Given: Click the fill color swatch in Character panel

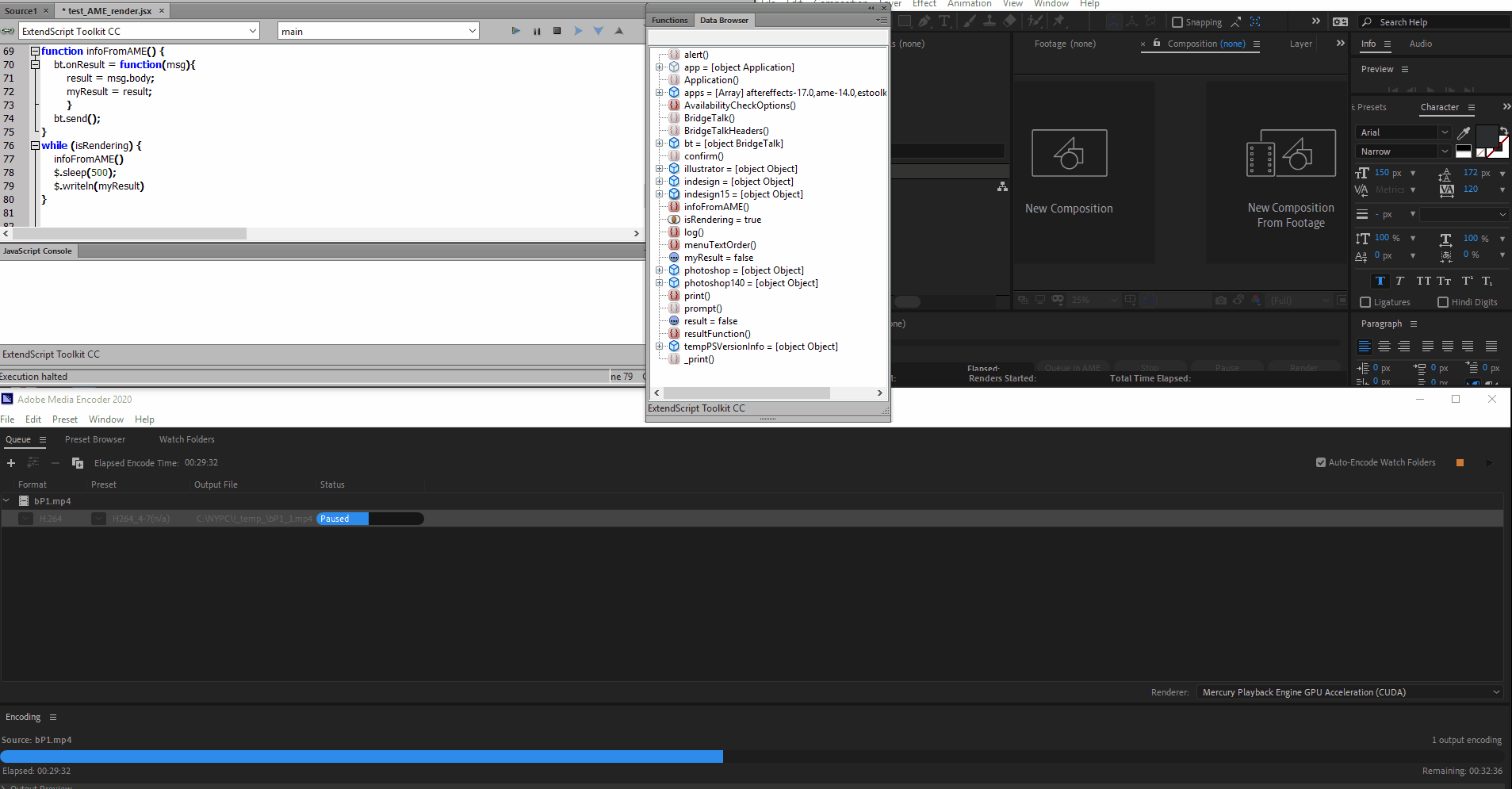Looking at the screenshot, I should [x=1487, y=137].
